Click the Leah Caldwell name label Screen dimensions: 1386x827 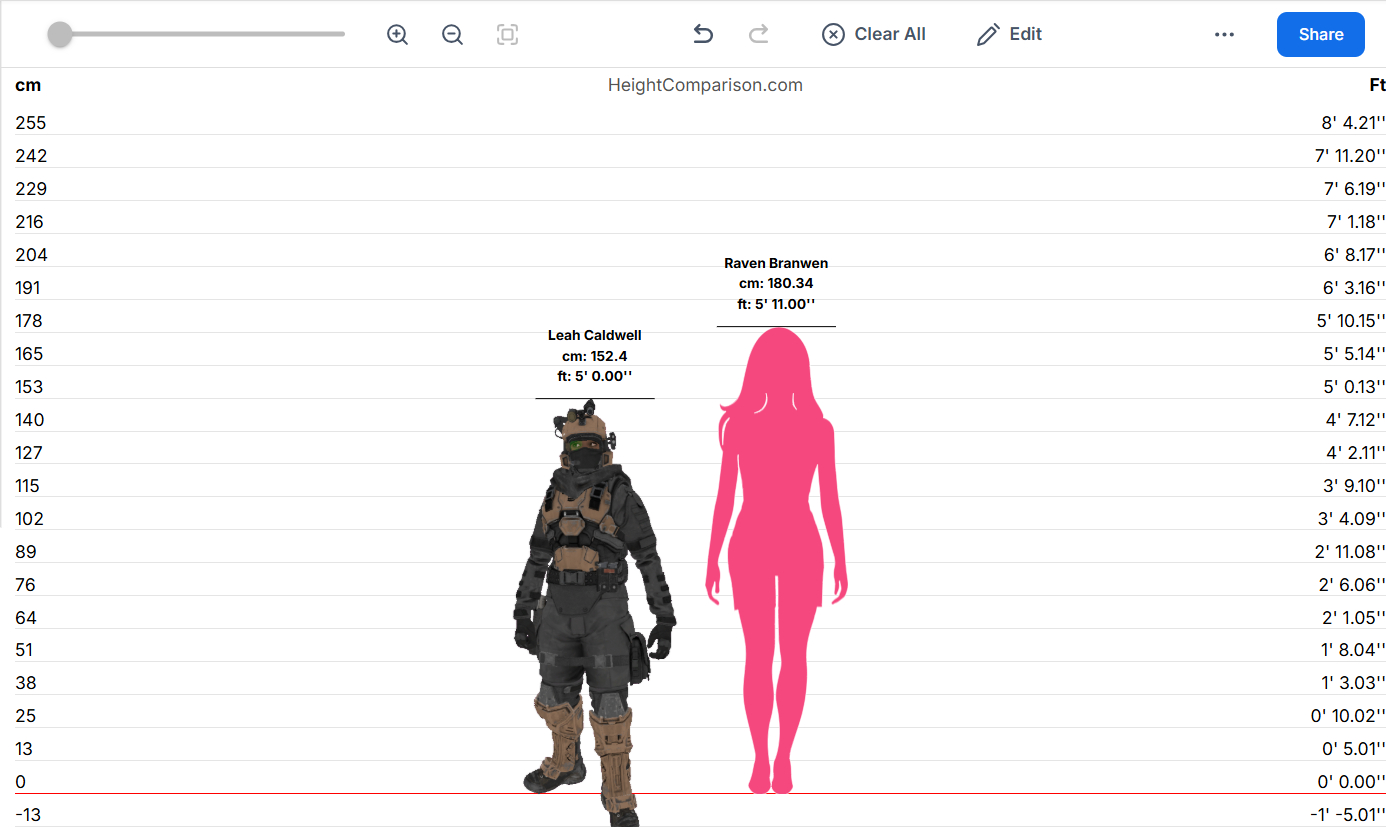[x=594, y=336]
